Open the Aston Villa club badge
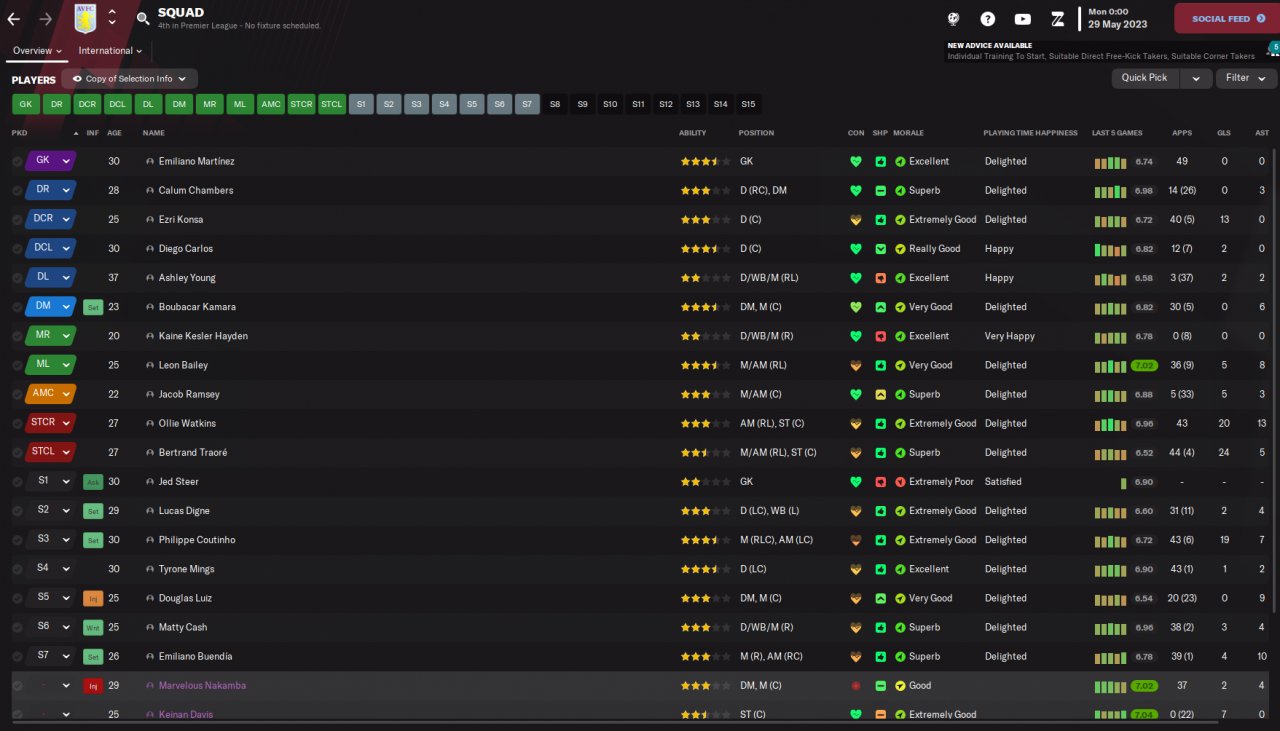1280x731 pixels. (x=85, y=18)
